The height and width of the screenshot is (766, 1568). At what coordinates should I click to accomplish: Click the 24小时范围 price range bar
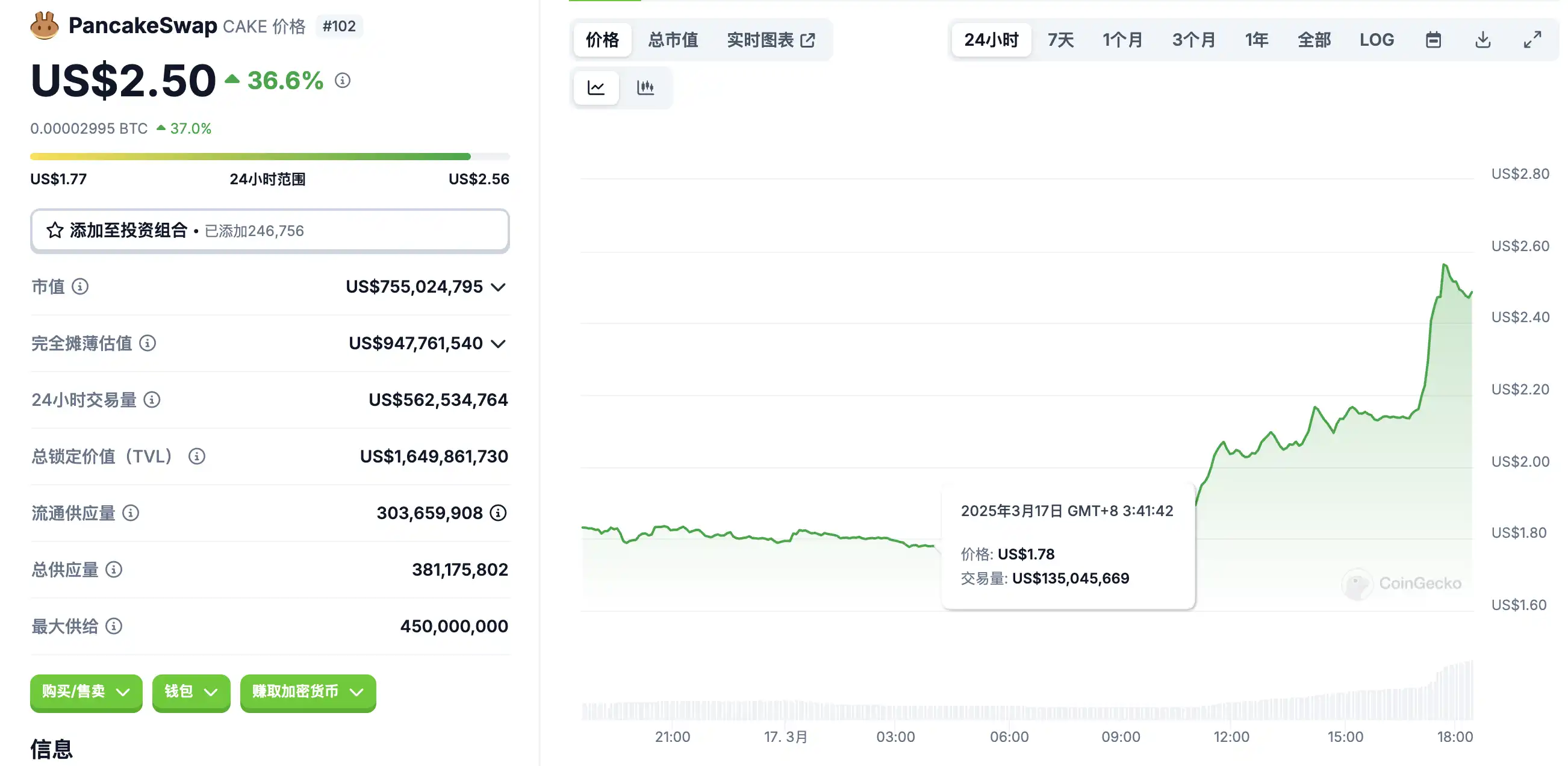(270, 157)
